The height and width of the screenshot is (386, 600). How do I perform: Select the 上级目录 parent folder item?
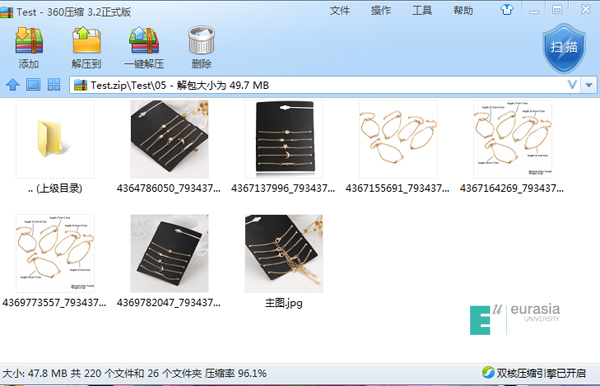55,147
